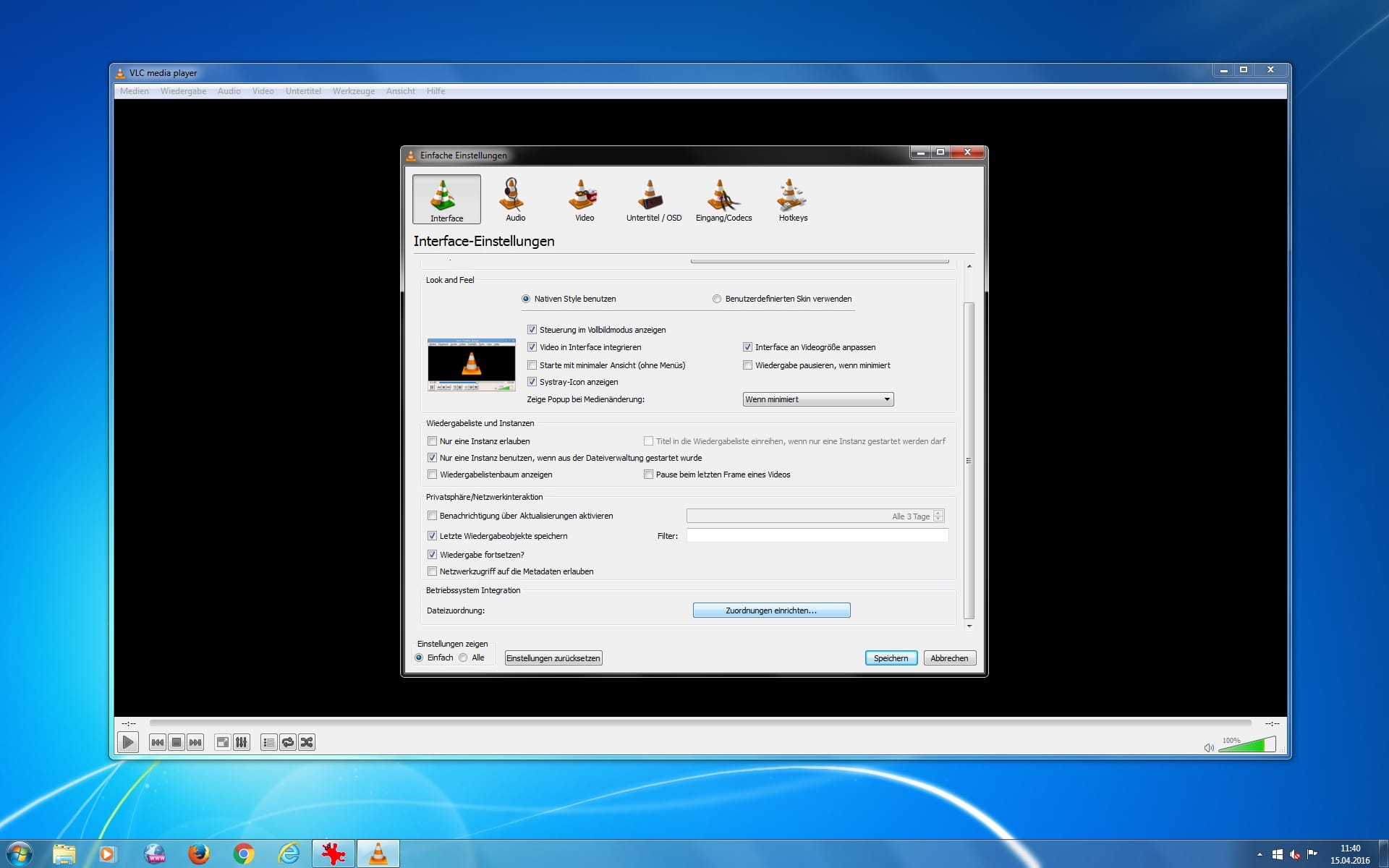Screen dimensions: 1389x868
Task: Toggle the shuffle/random icon
Action: (x=307, y=742)
